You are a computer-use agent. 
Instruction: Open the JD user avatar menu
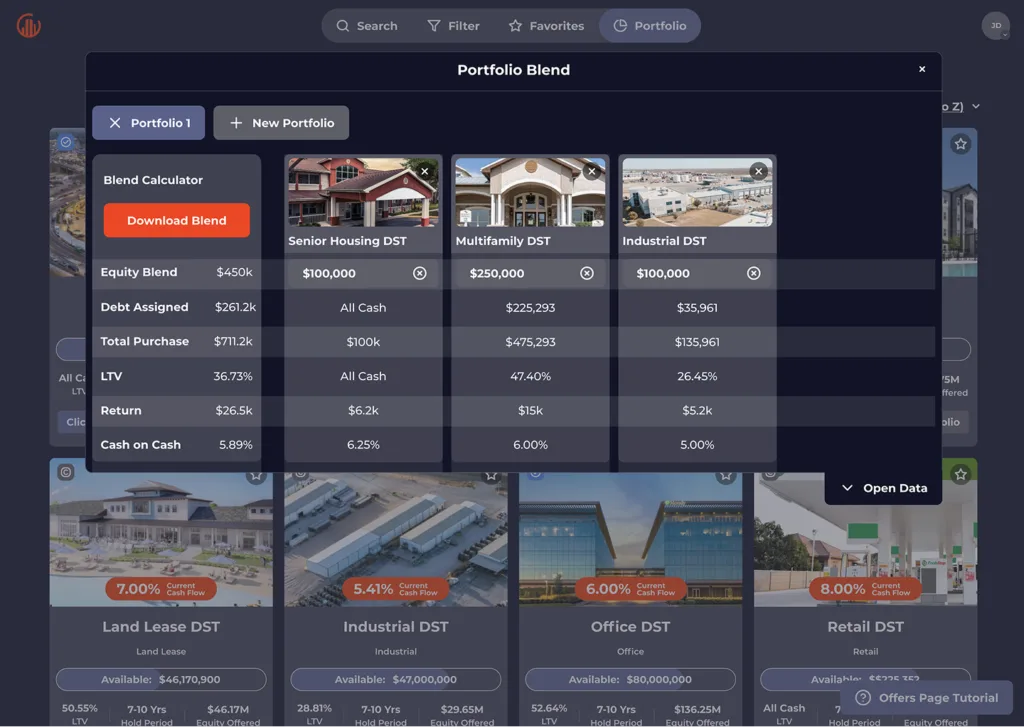(995, 26)
